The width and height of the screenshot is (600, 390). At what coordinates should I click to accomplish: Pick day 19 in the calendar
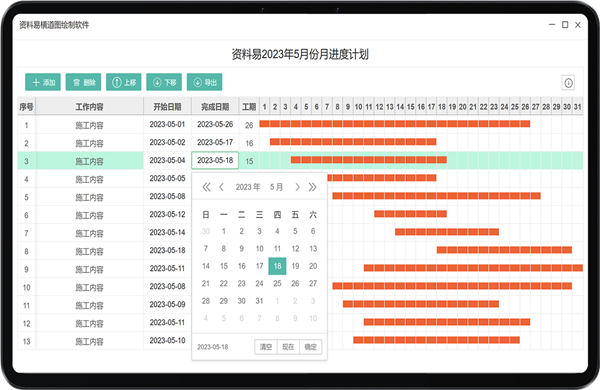[x=295, y=266]
